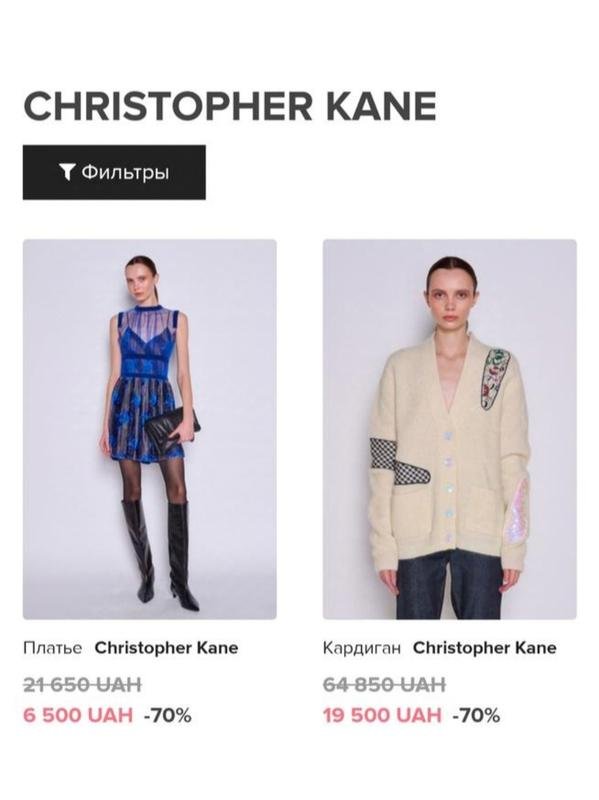Open Christopher Kane brand link under cardigan
599x800 pixels.
(485, 648)
